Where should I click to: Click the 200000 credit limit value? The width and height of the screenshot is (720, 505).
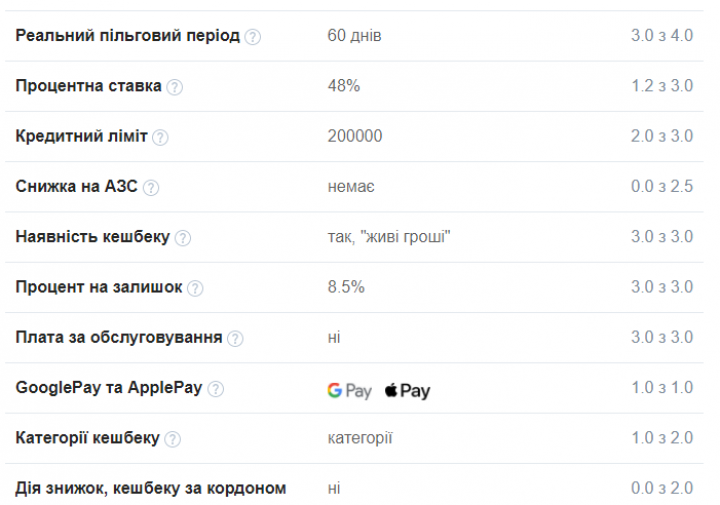[x=354, y=136]
